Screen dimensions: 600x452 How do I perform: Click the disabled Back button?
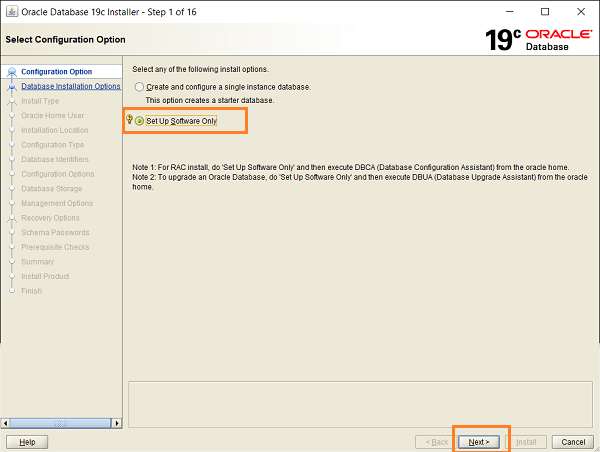click(x=436, y=442)
